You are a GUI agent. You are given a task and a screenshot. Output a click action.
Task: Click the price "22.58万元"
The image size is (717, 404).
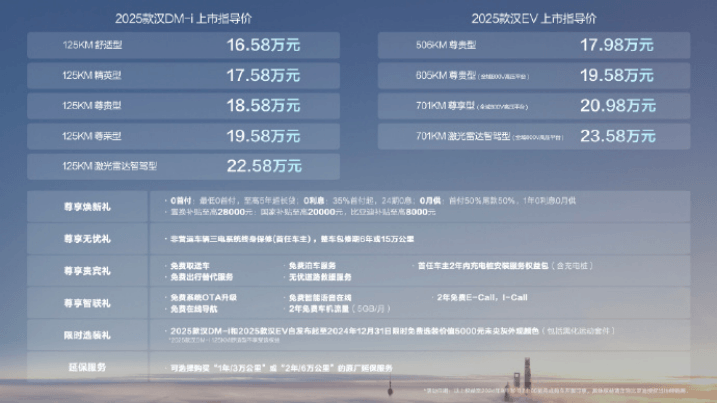coord(264,166)
